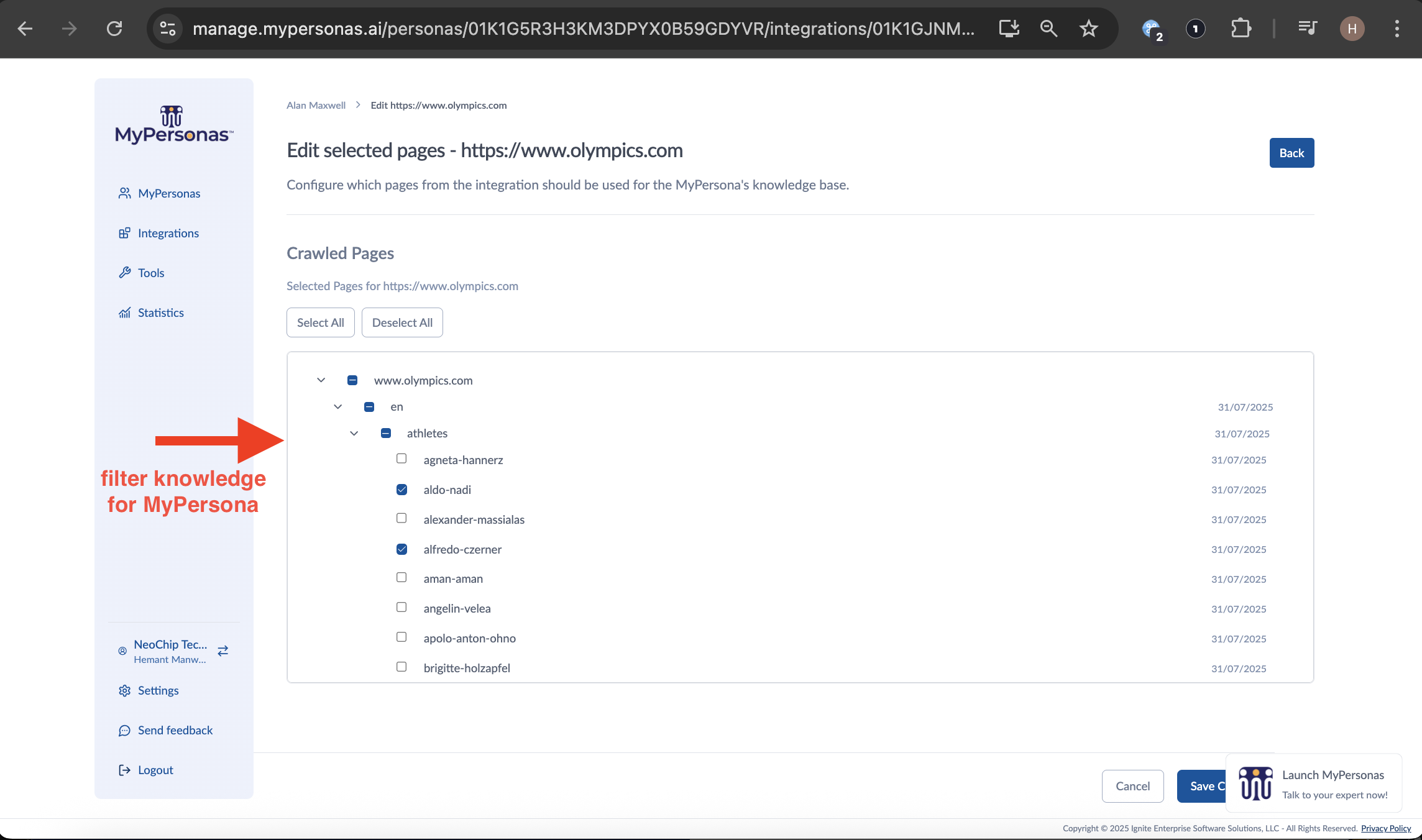Click Logout in the sidebar
Screen dimensions: 1422x840
(146, 770)
